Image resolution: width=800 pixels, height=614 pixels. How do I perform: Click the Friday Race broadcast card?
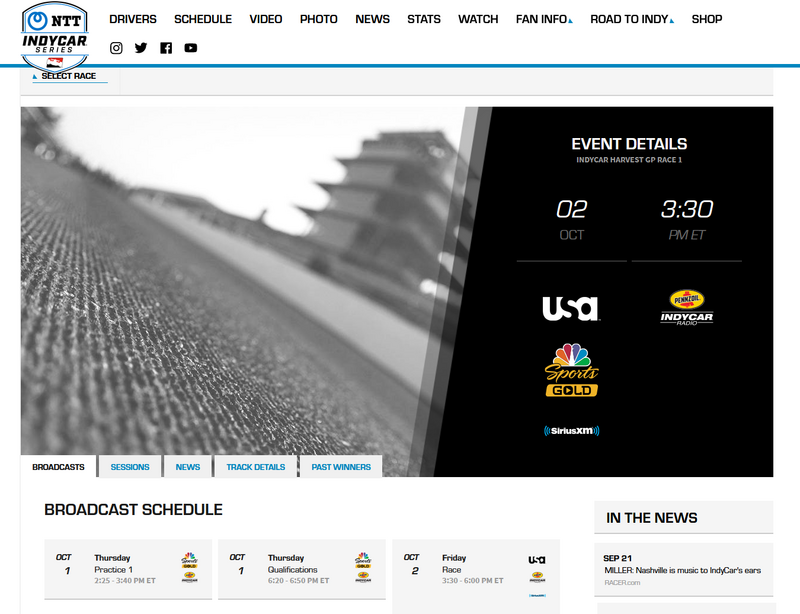click(476, 577)
